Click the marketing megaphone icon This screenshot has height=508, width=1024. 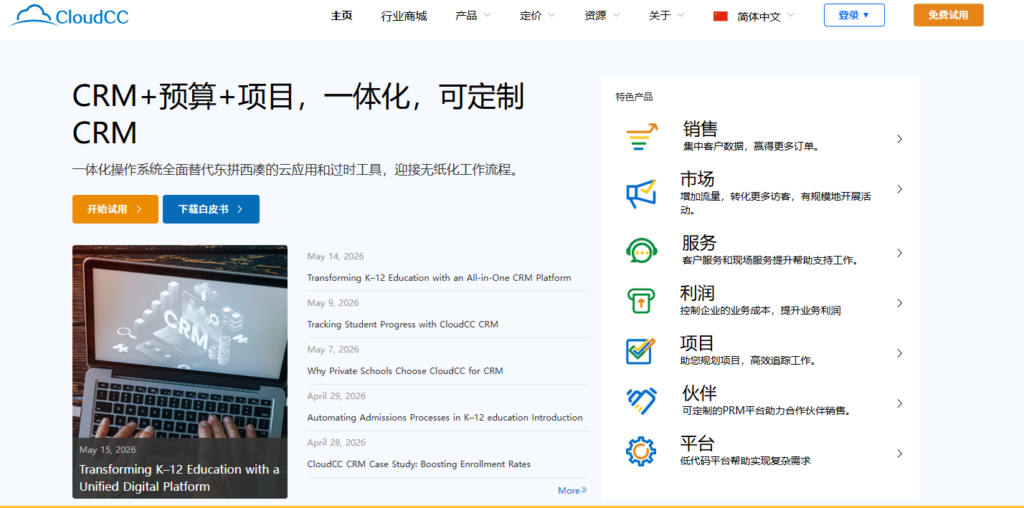[641, 193]
